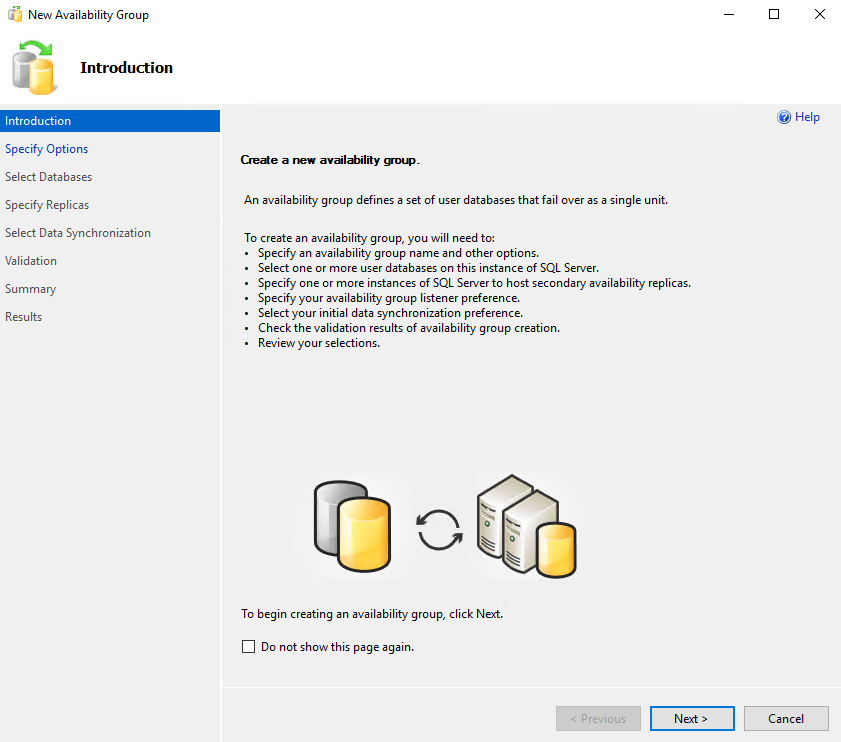The height and width of the screenshot is (742, 841).
Task: Minimize the wizard window
Action: click(728, 14)
